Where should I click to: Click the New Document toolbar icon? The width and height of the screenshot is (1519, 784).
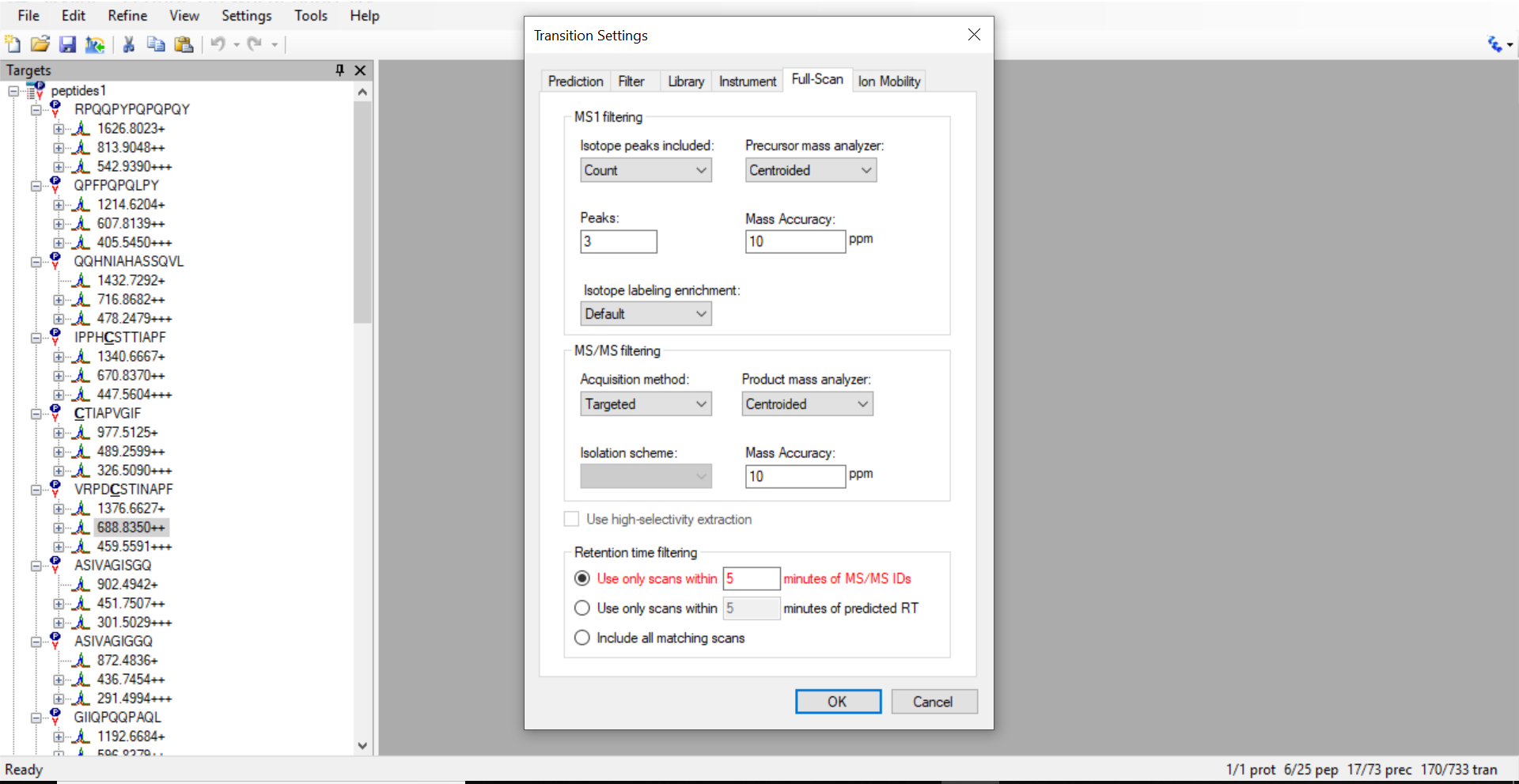tap(13, 44)
